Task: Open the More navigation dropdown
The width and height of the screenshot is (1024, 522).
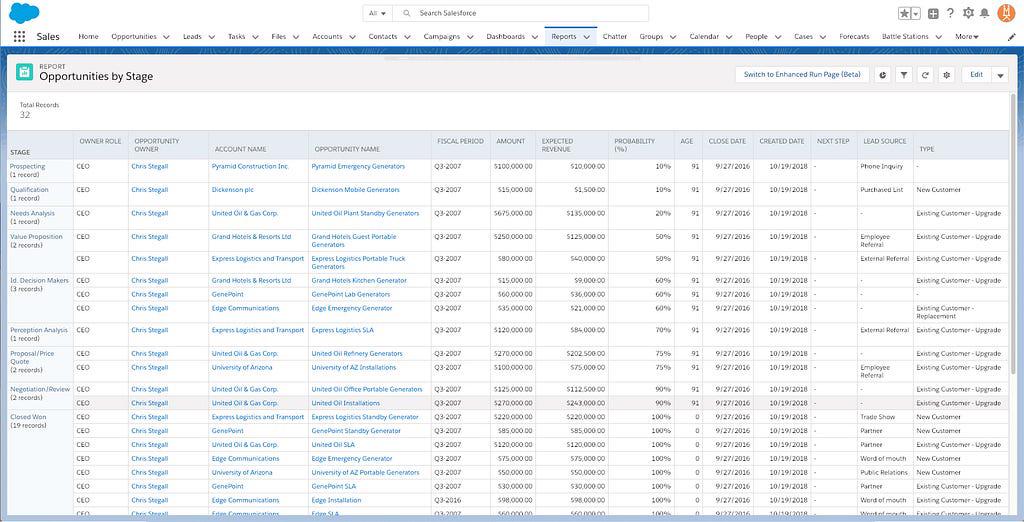Action: point(968,37)
